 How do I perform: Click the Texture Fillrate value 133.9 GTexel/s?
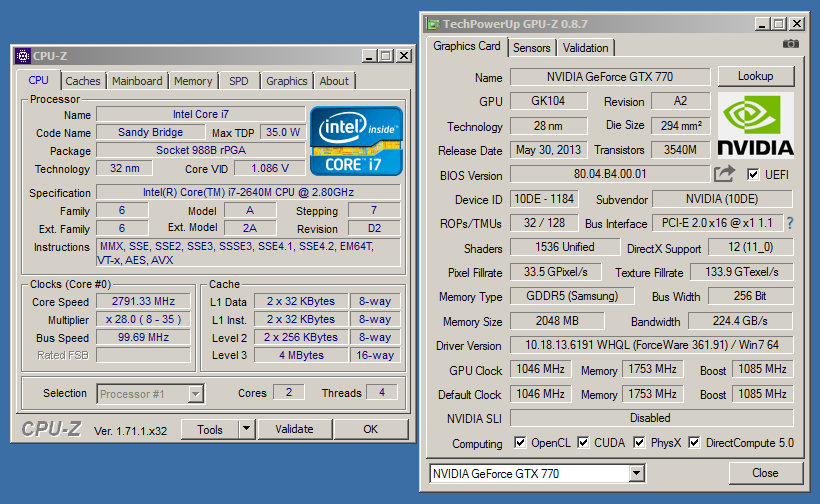pyautogui.click(x=742, y=272)
